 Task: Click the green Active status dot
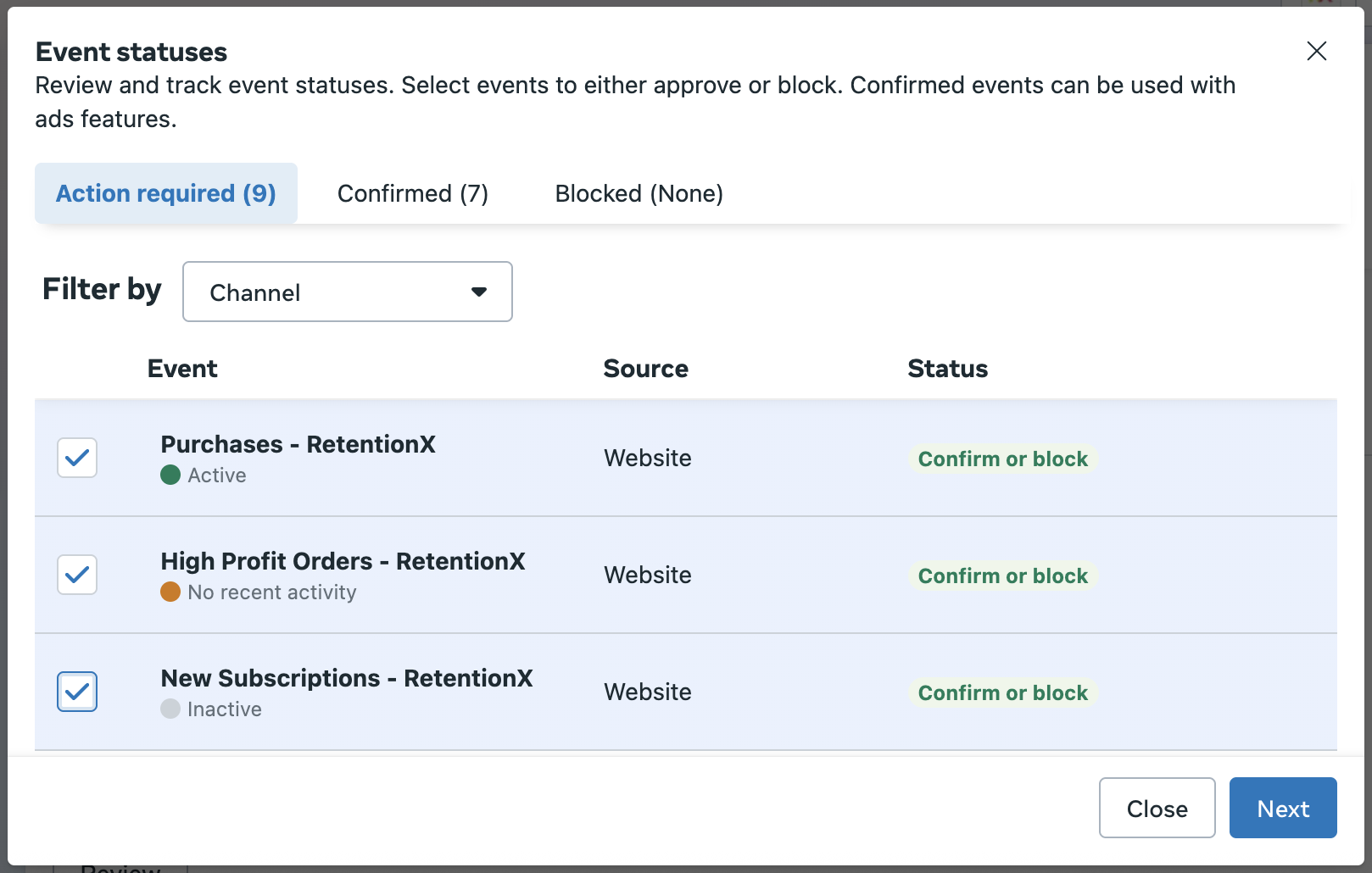coord(170,475)
